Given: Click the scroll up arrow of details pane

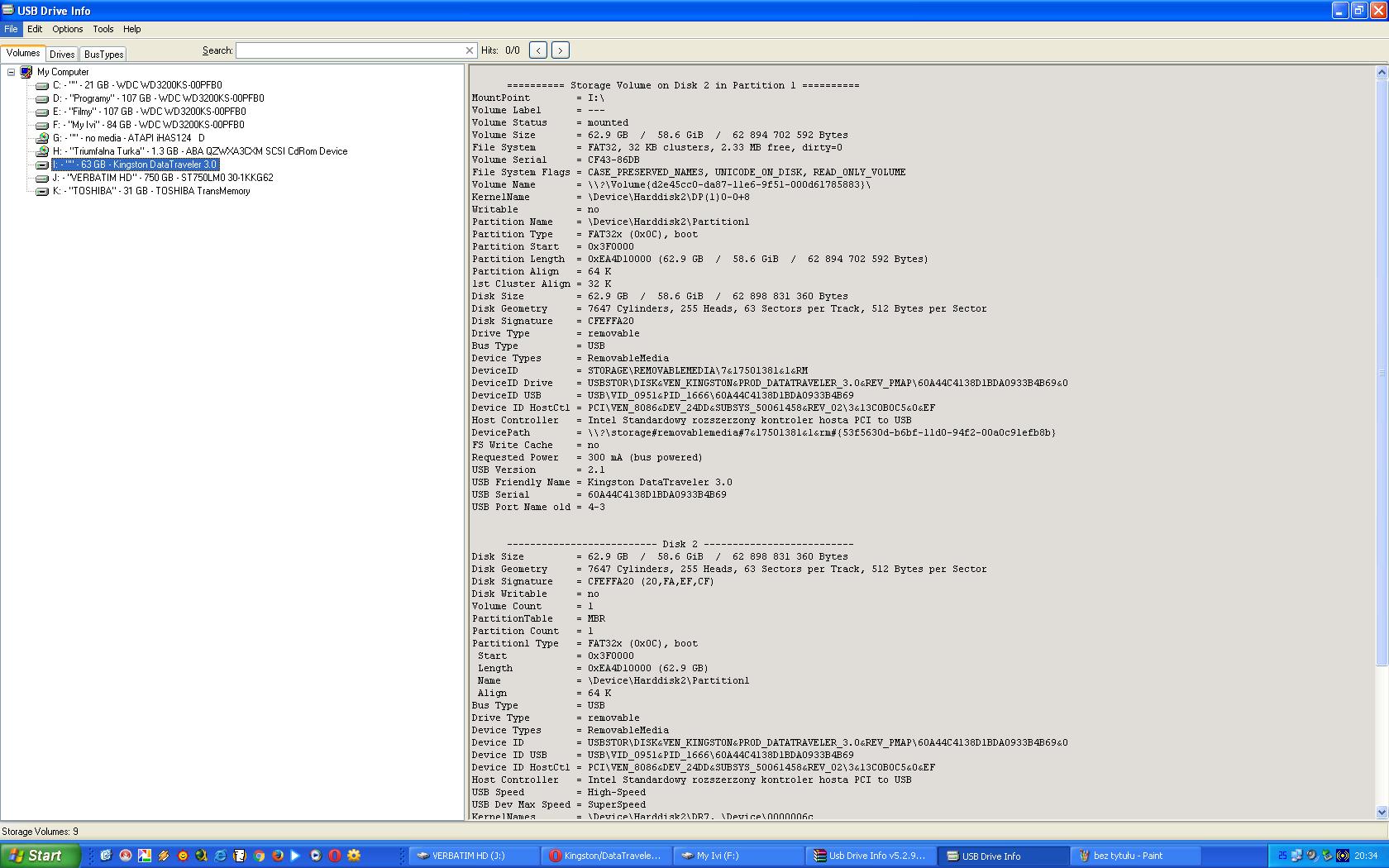Looking at the screenshot, I should pyautogui.click(x=1382, y=73).
